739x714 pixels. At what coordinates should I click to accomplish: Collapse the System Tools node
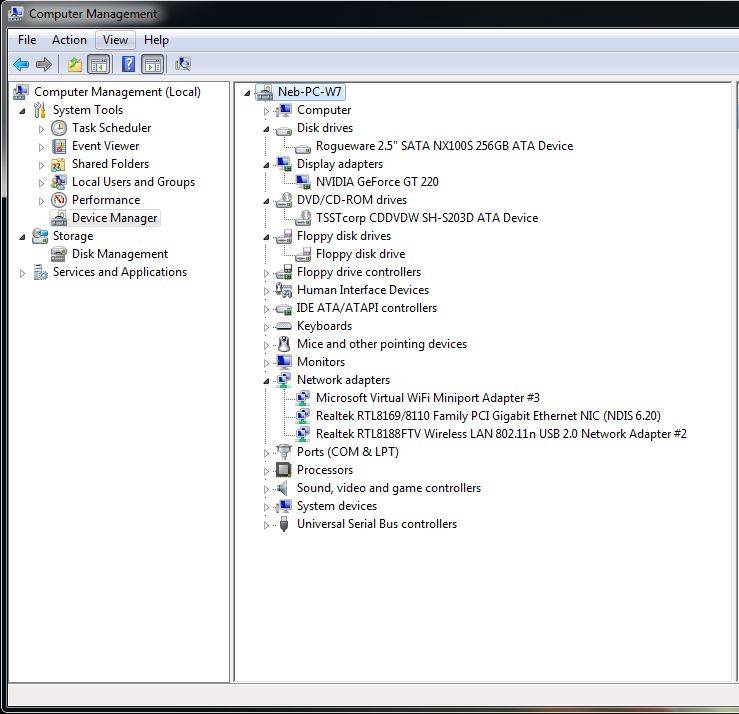pyautogui.click(x=22, y=111)
